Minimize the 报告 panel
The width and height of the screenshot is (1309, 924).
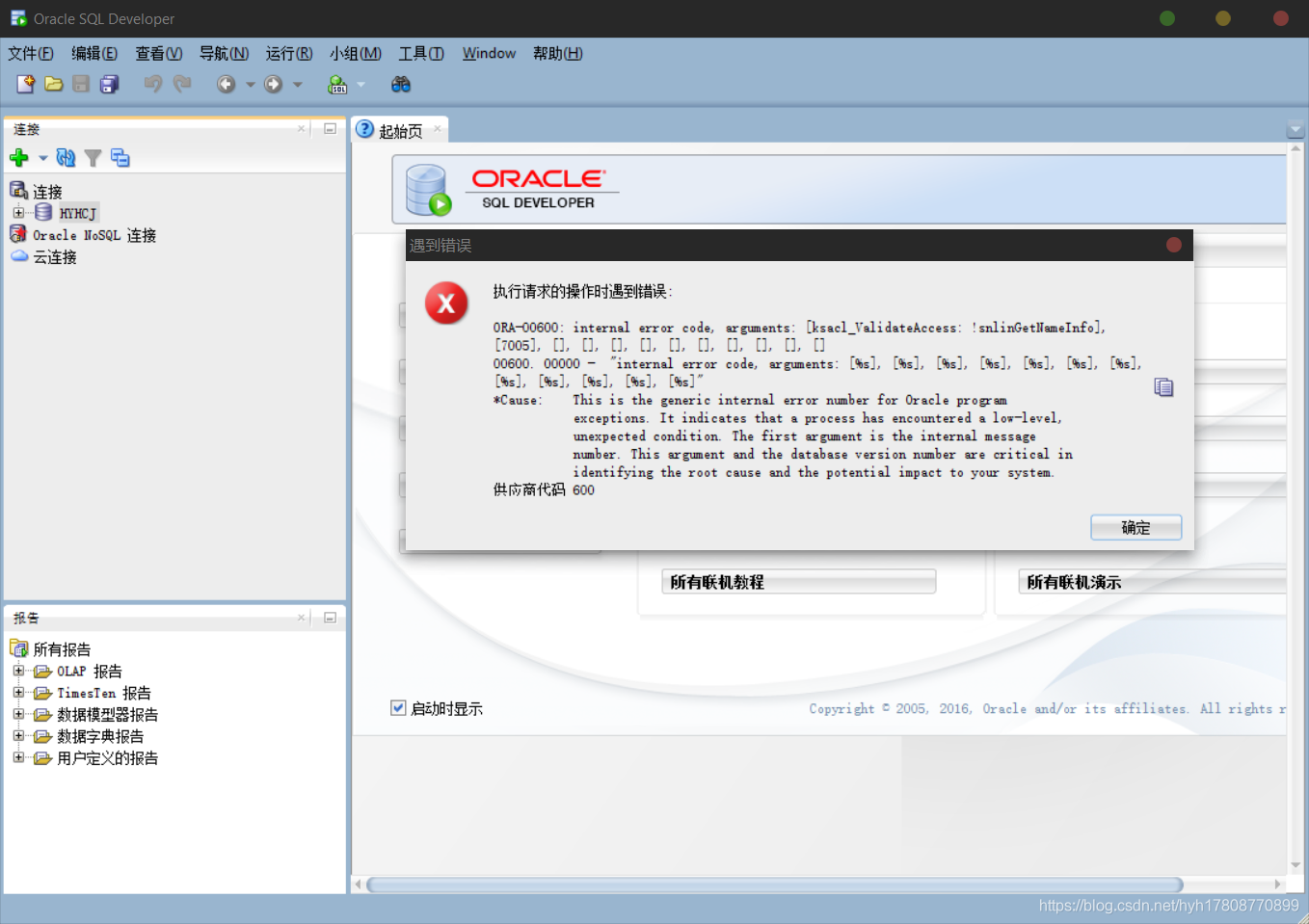tap(330, 618)
